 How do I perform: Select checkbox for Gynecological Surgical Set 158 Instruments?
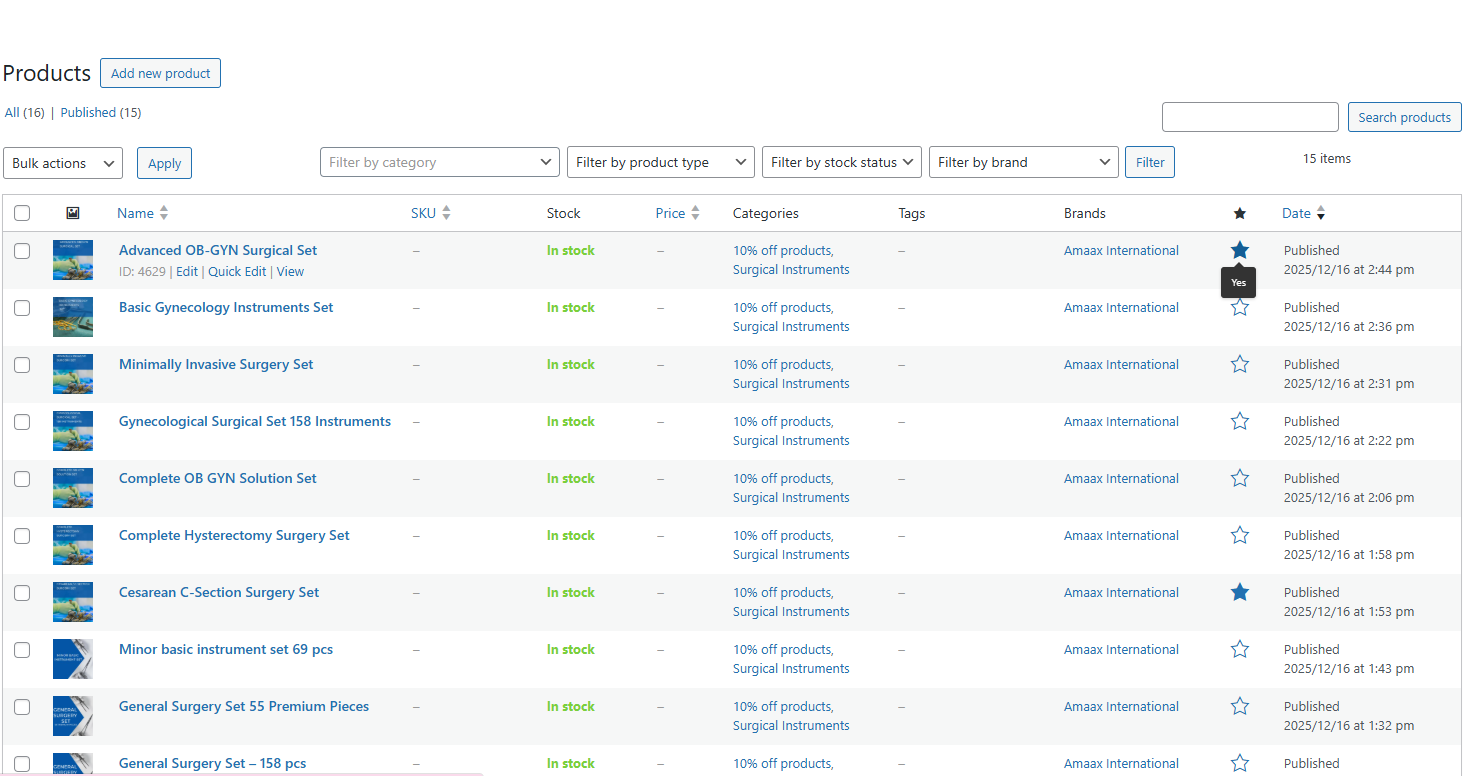pos(22,422)
